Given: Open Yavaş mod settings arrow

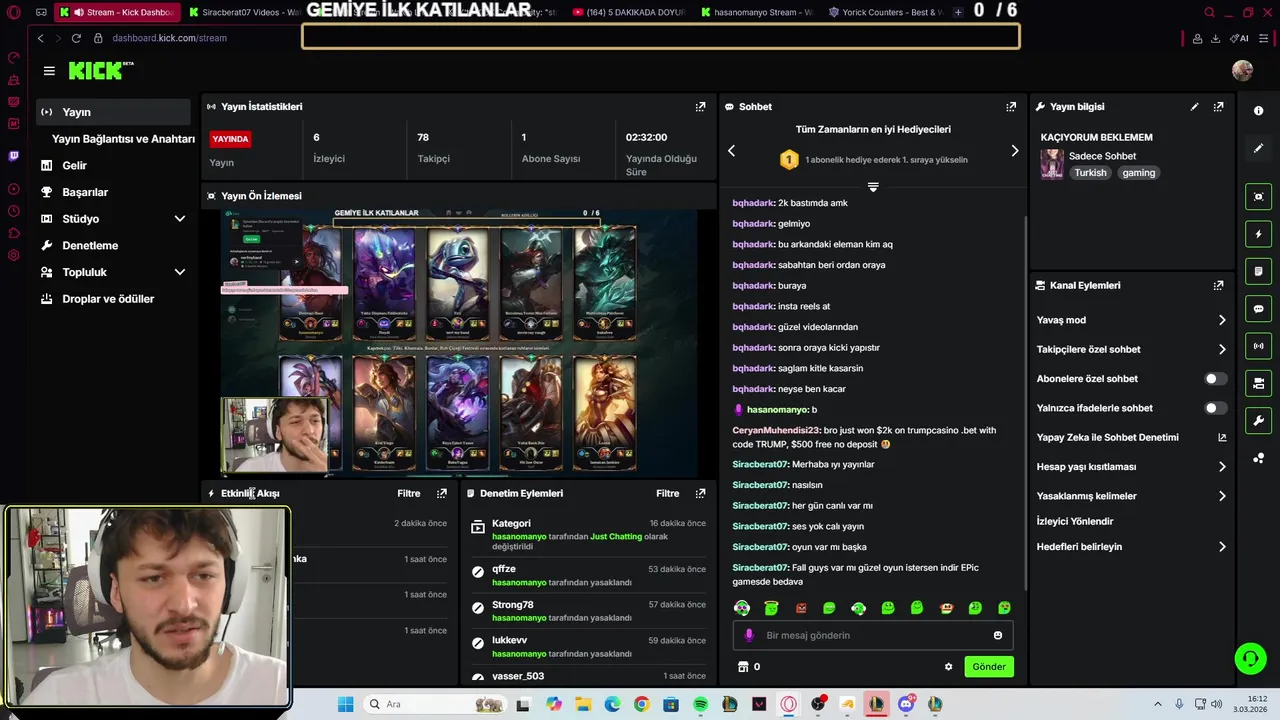Looking at the screenshot, I should point(1221,320).
